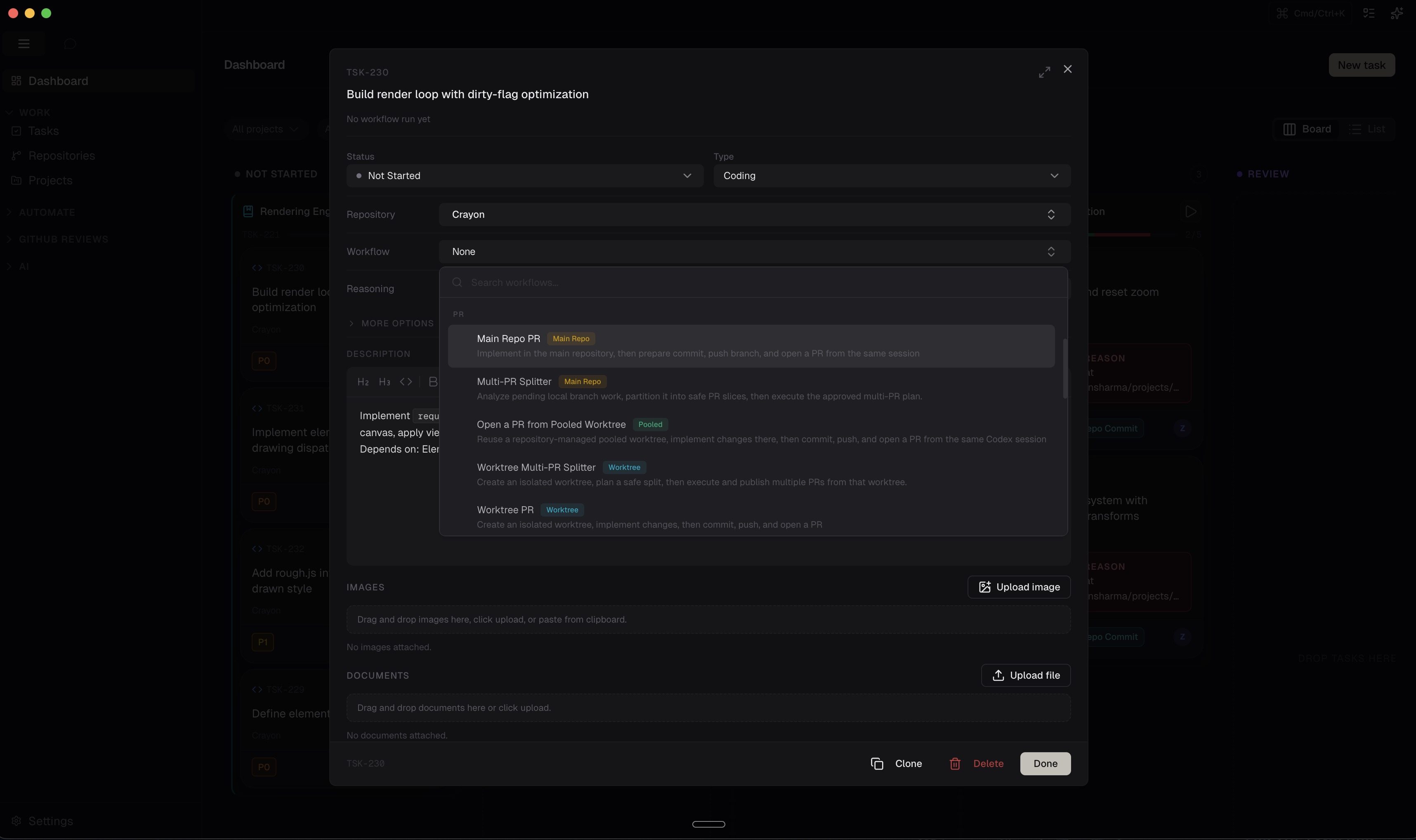Click the New task button
This screenshot has width=1416, height=840.
pyautogui.click(x=1361, y=65)
